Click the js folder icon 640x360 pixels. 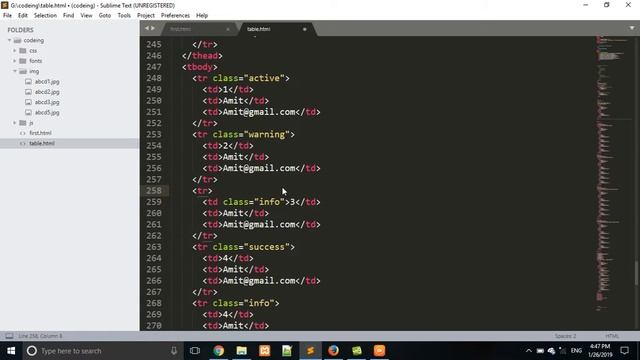[x=23, y=122]
